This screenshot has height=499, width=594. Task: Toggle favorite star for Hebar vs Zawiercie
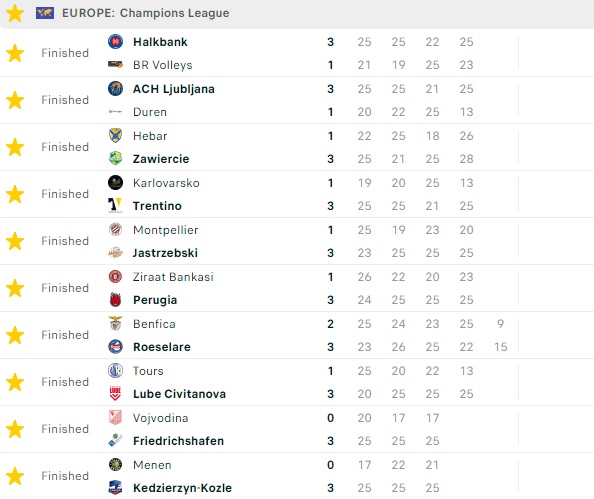pos(15,147)
